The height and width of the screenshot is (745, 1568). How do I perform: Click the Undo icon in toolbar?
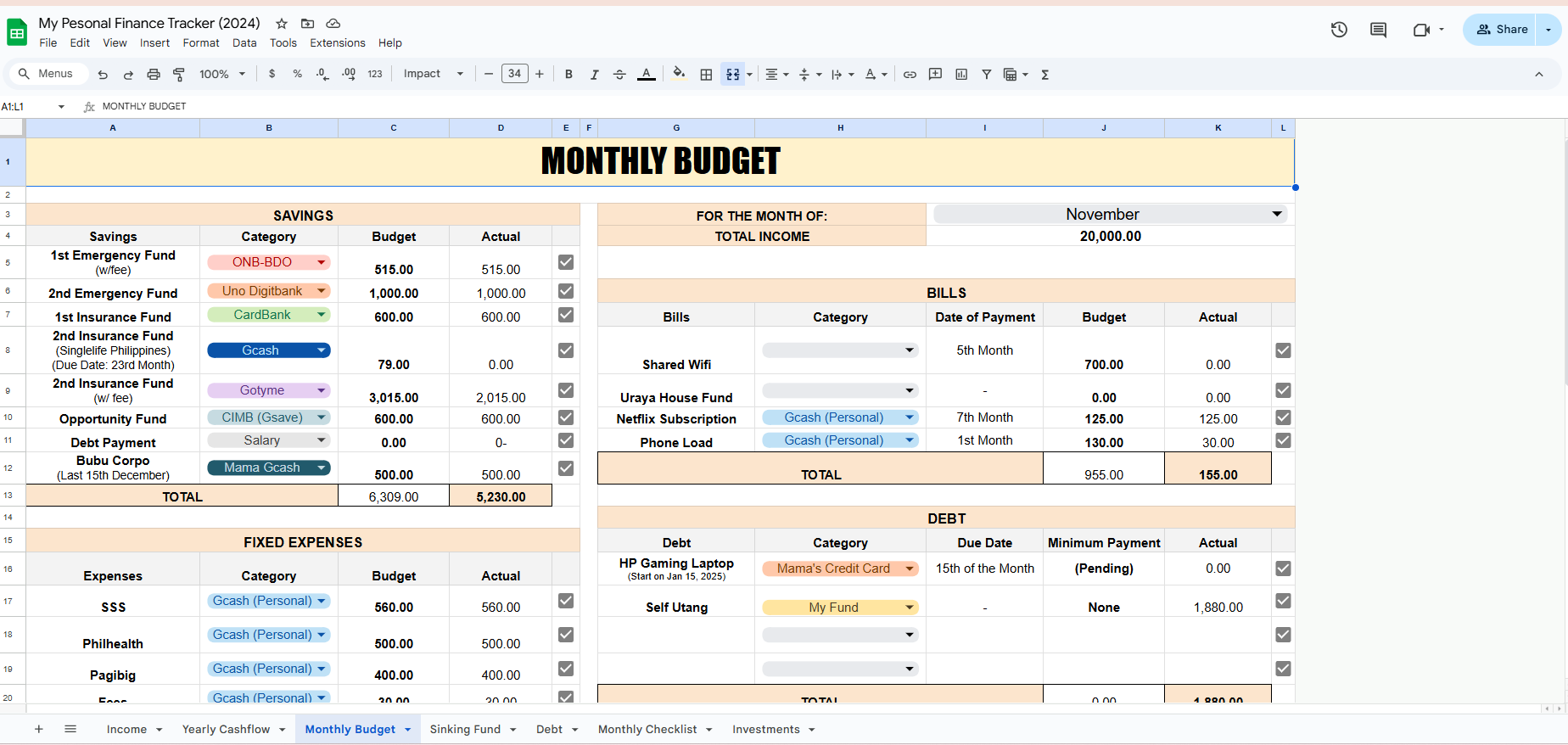click(x=103, y=75)
